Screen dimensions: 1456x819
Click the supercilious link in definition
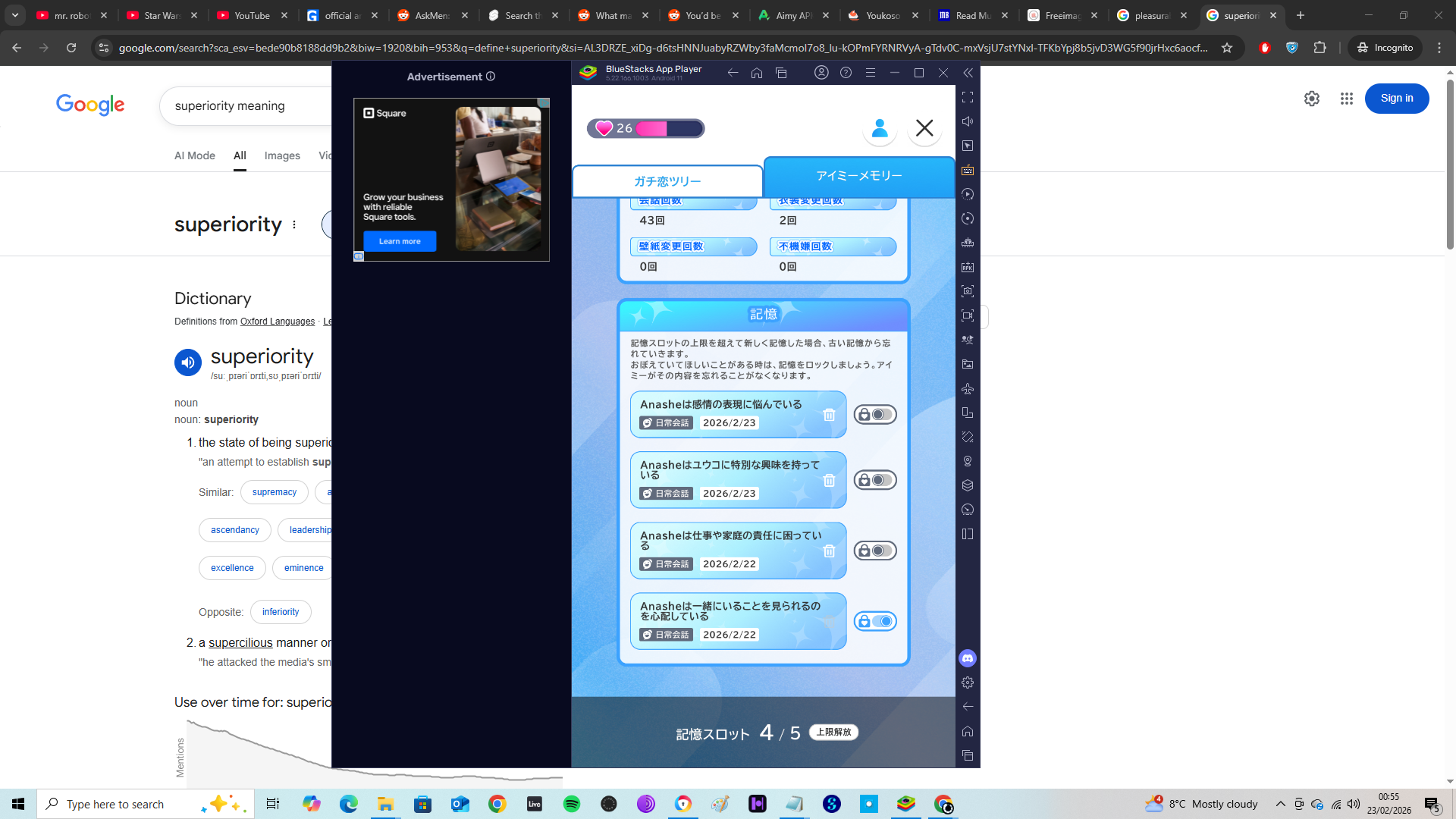tap(240, 642)
